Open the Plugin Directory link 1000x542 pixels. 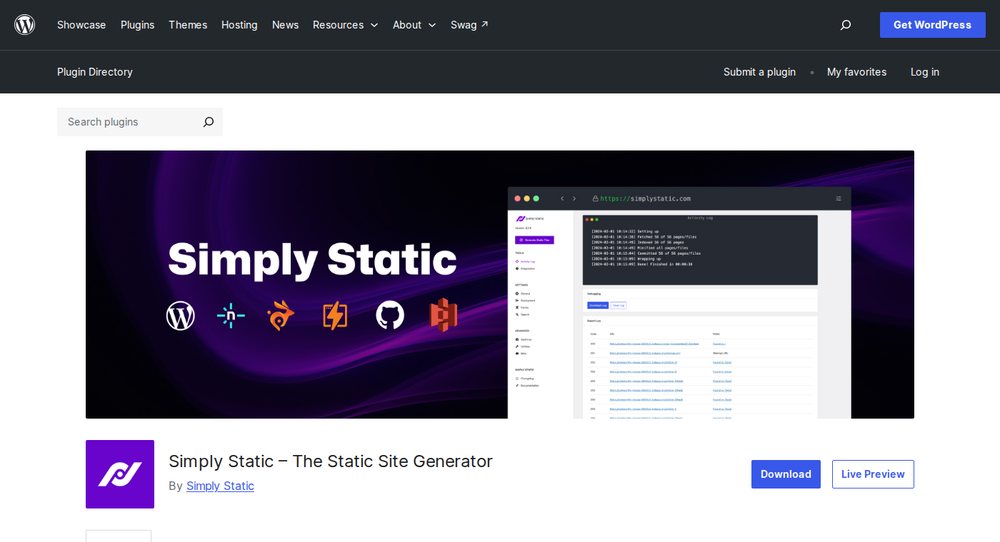94,72
